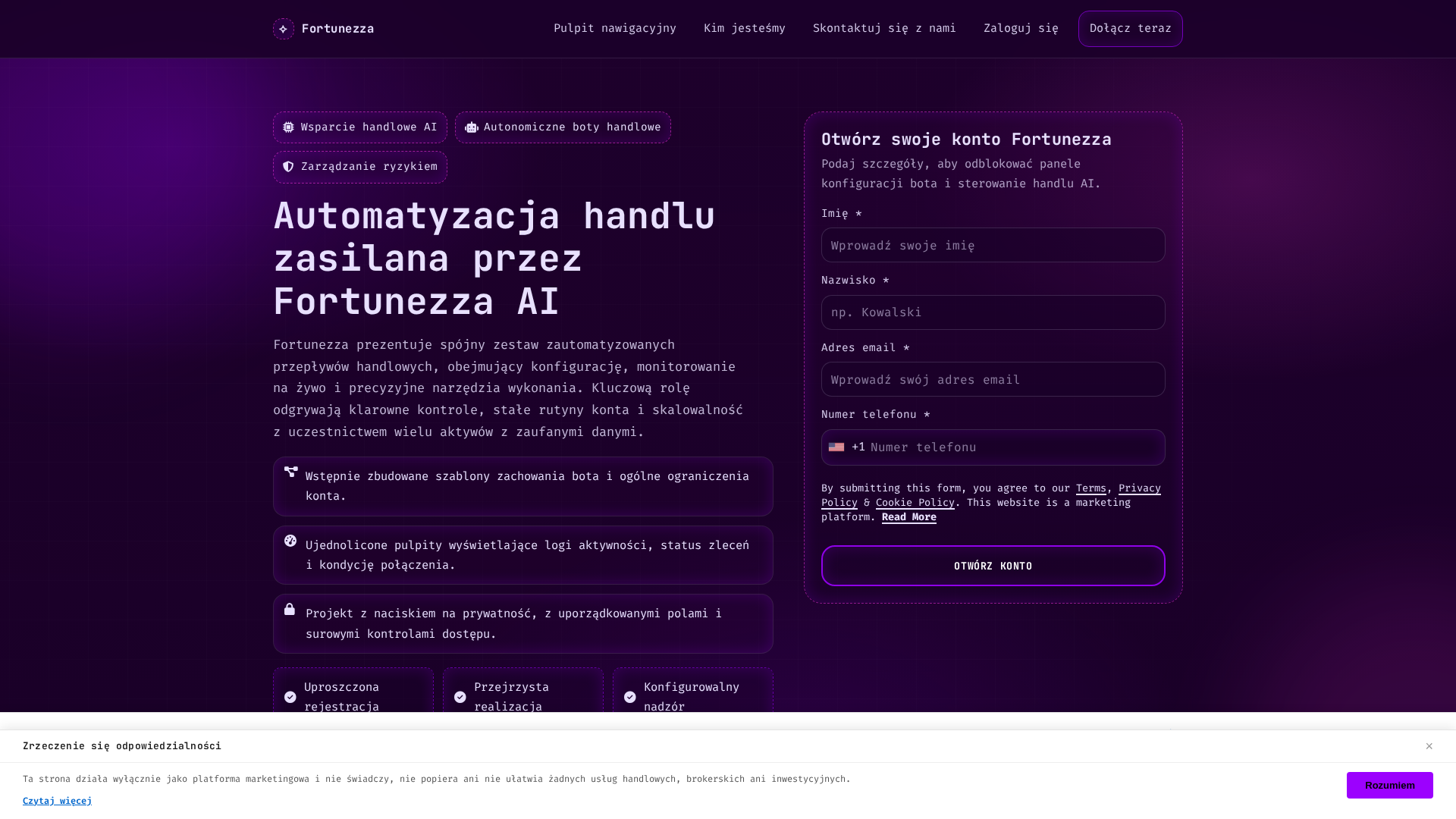Viewport: 1456px width, 819px height.
Task: Click the Autonomiczne boty handlowe badge
Action: 563,127
